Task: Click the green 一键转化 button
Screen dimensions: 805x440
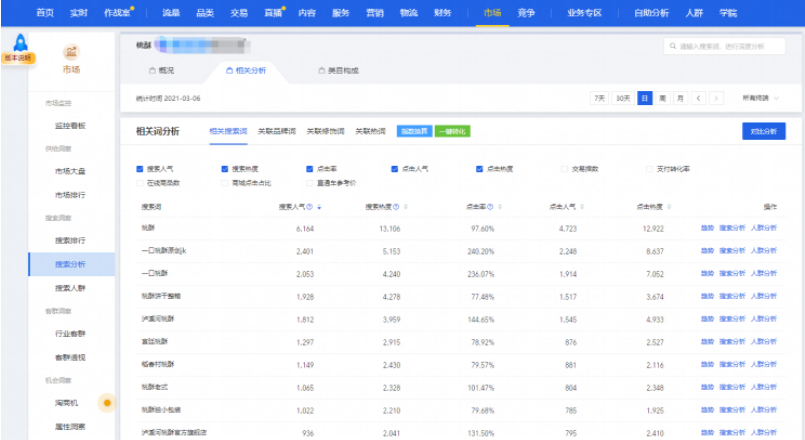Action: coord(452,131)
